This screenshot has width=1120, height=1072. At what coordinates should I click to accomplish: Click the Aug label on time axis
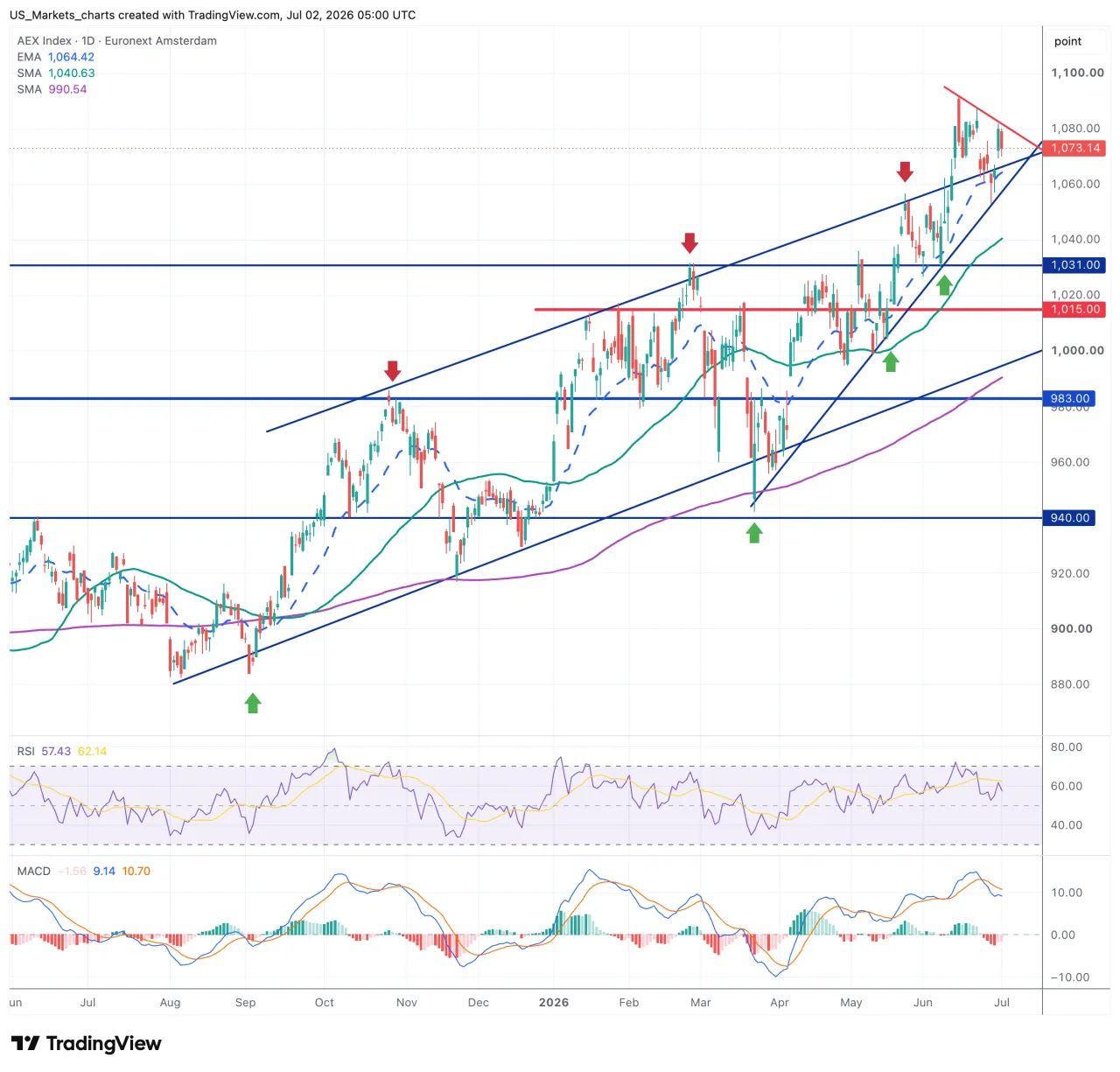[170, 1003]
